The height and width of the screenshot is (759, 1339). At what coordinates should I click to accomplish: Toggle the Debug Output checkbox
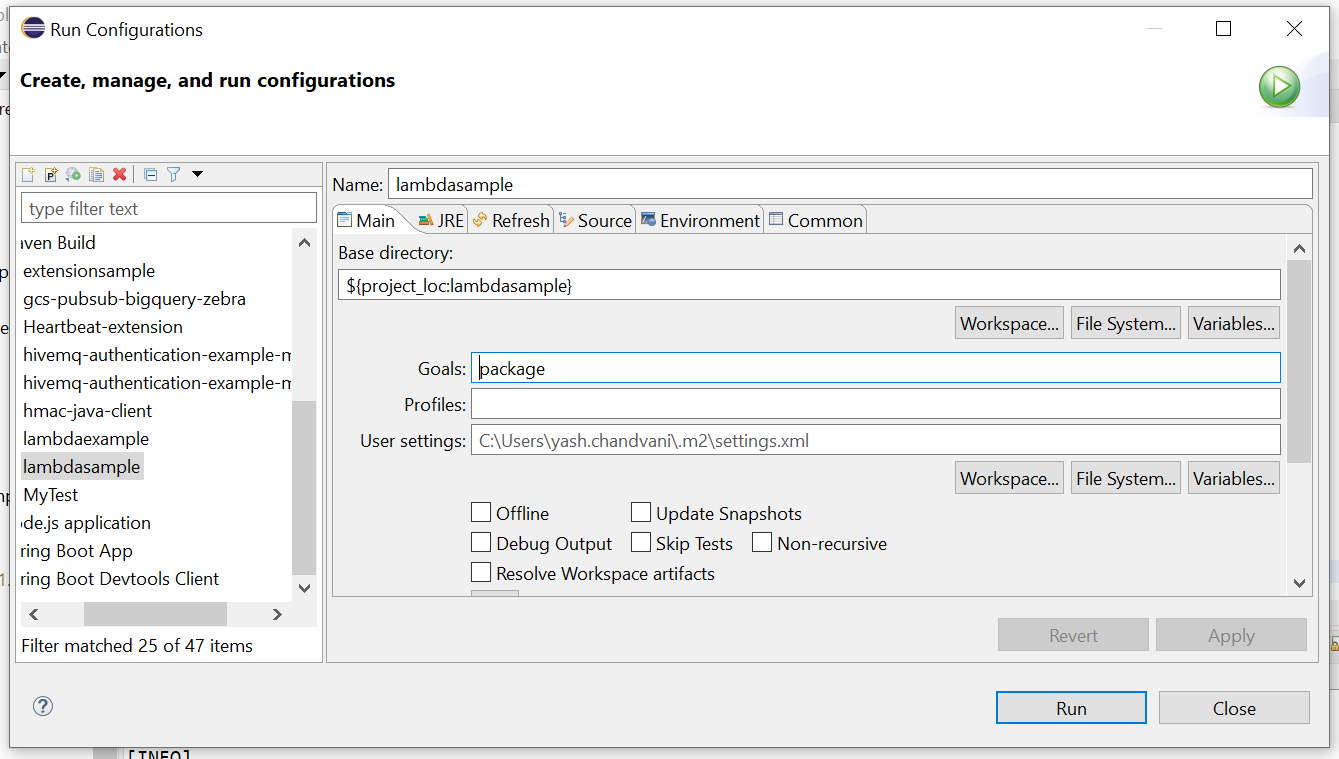[x=481, y=543]
